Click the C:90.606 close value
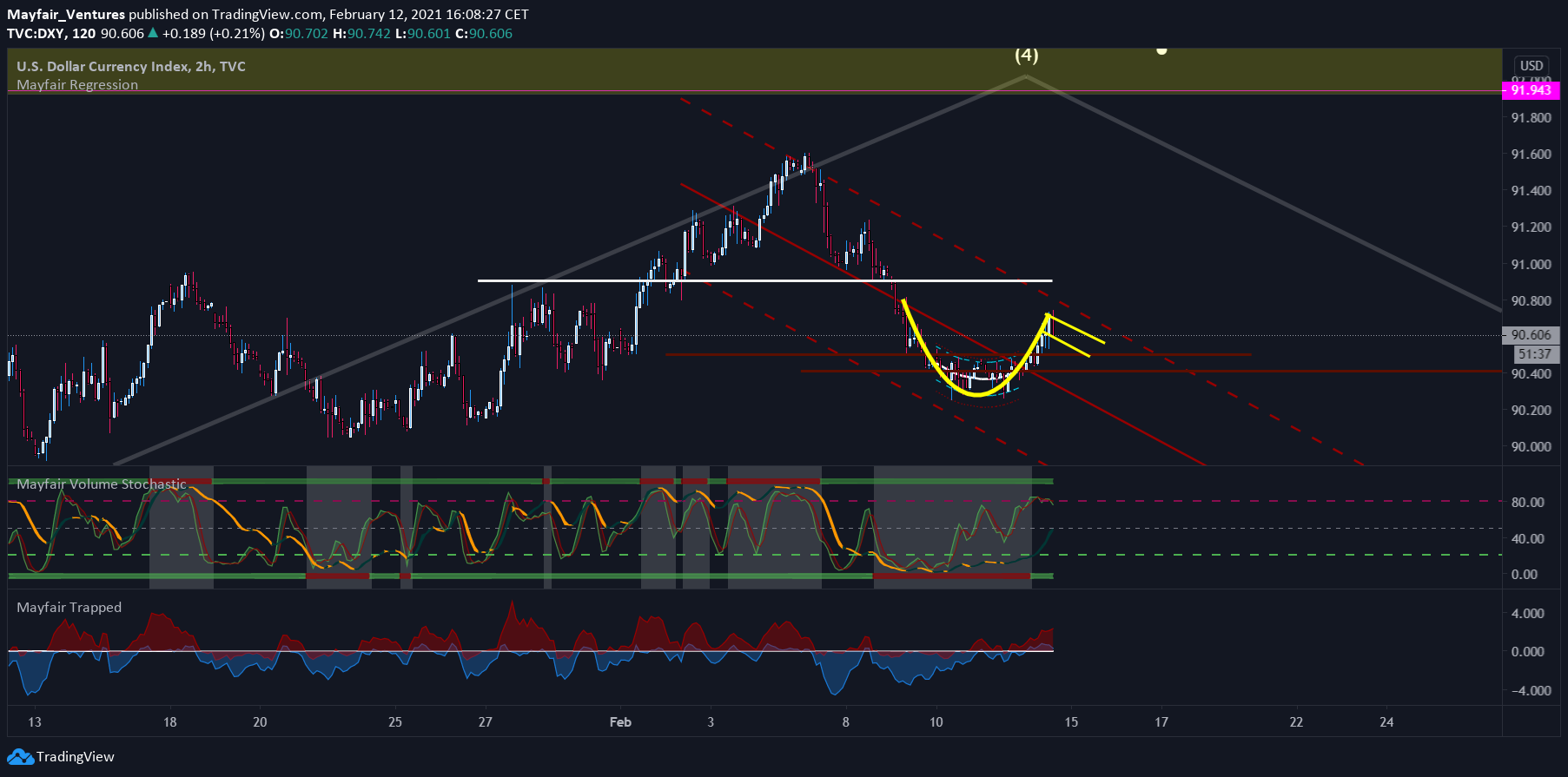 coord(484,34)
